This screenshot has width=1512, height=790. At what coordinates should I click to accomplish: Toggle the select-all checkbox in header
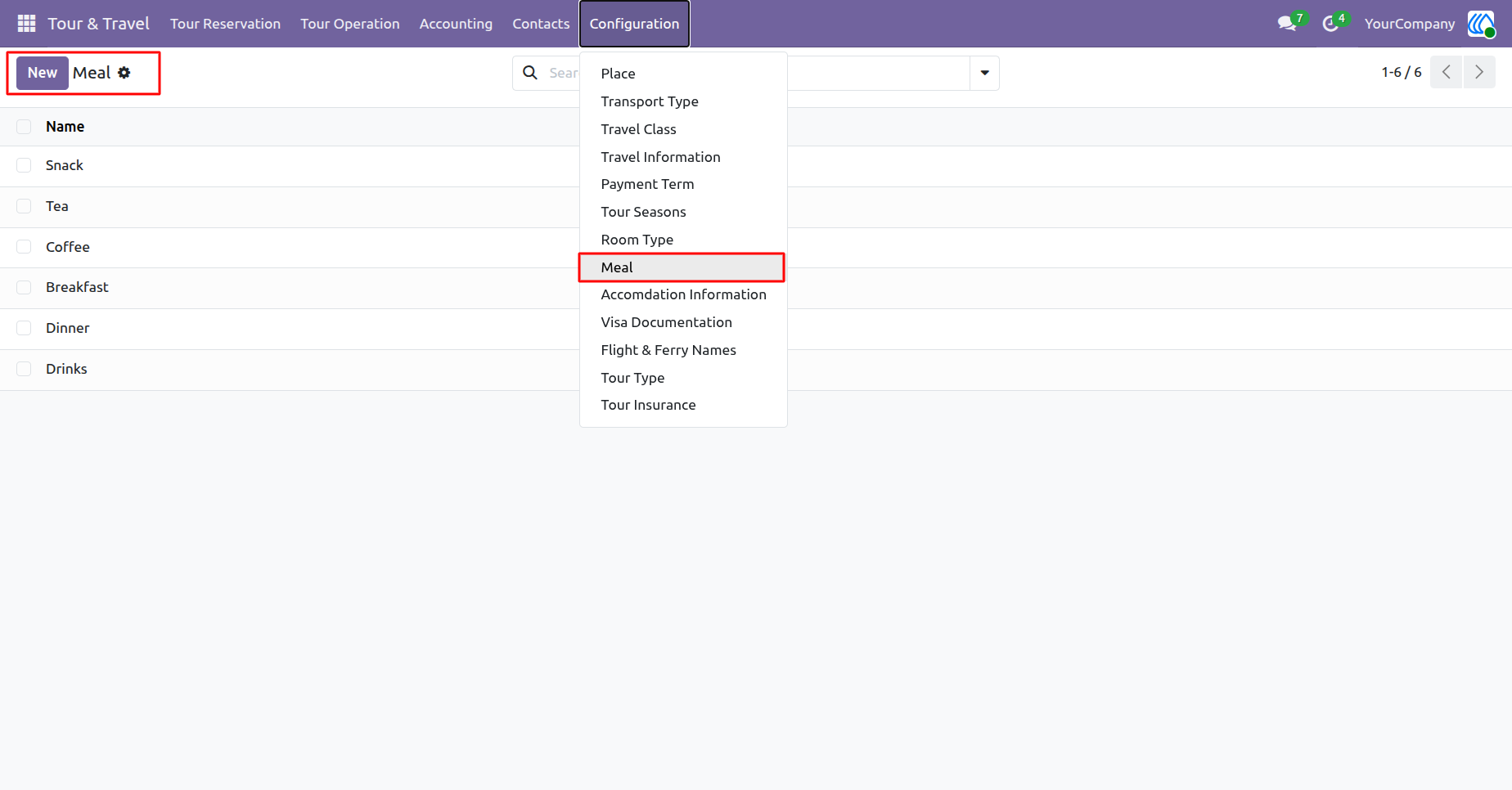[24, 127]
